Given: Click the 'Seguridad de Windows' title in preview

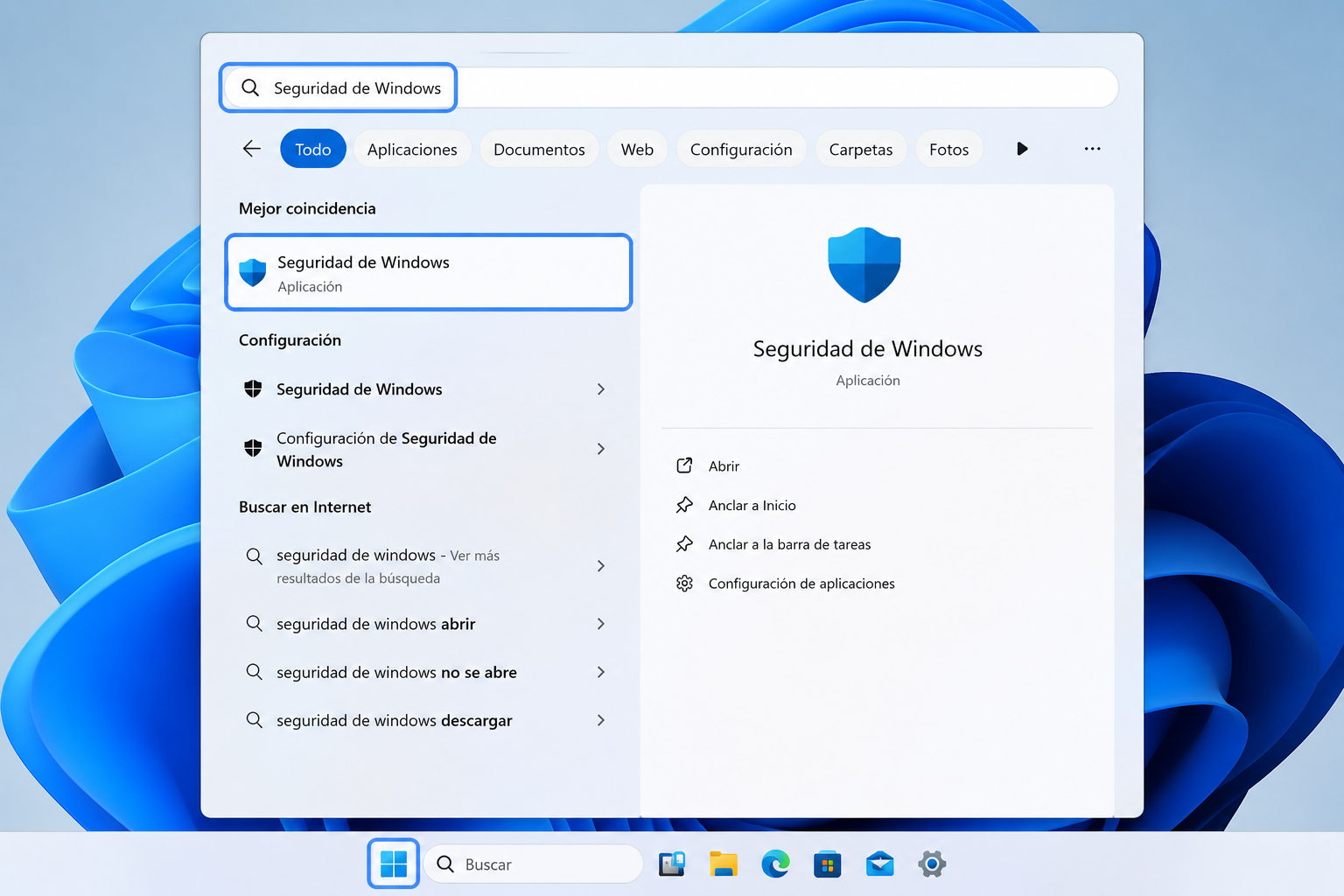Looking at the screenshot, I should 868,349.
